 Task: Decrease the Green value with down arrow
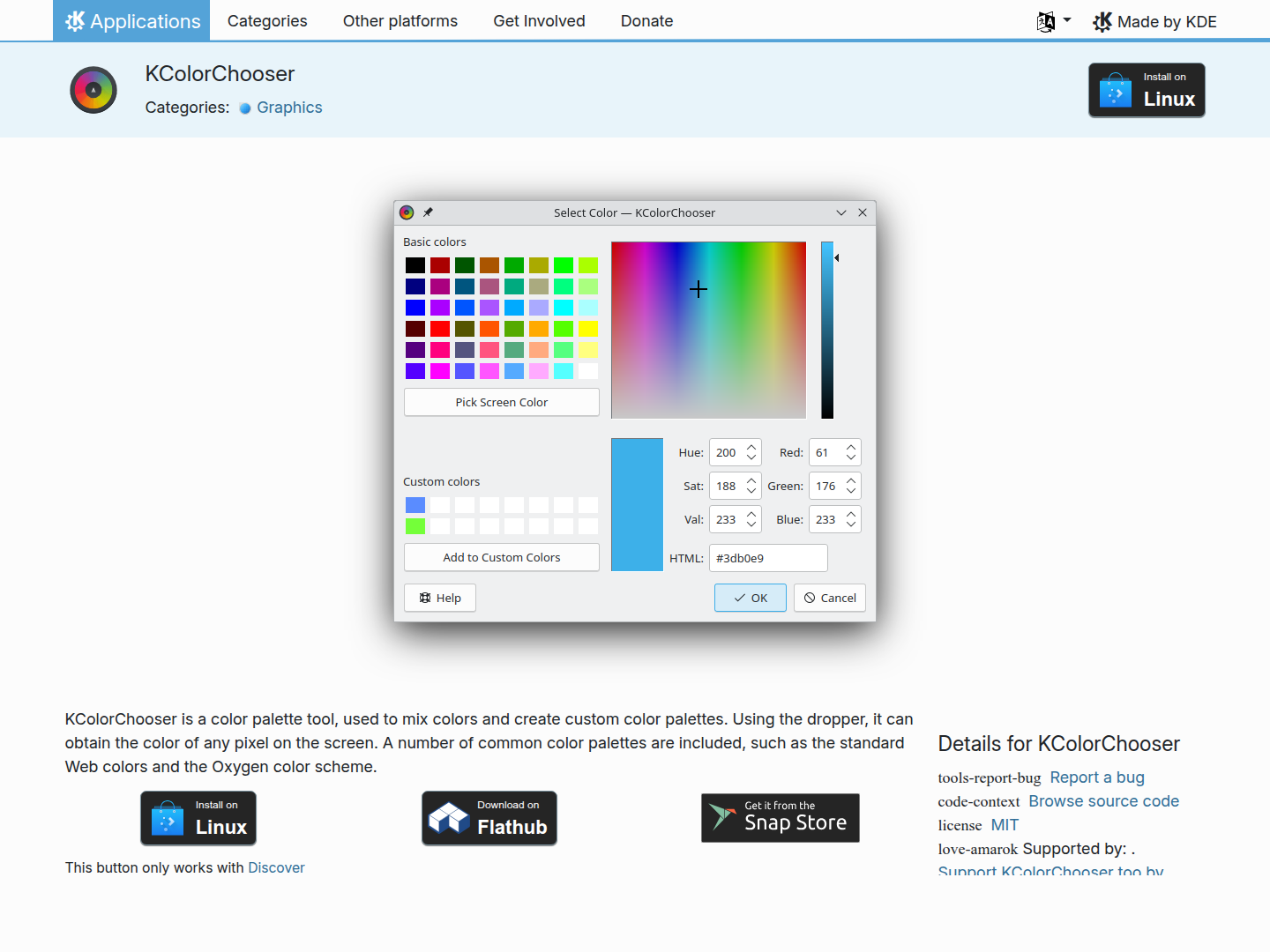[851, 491]
